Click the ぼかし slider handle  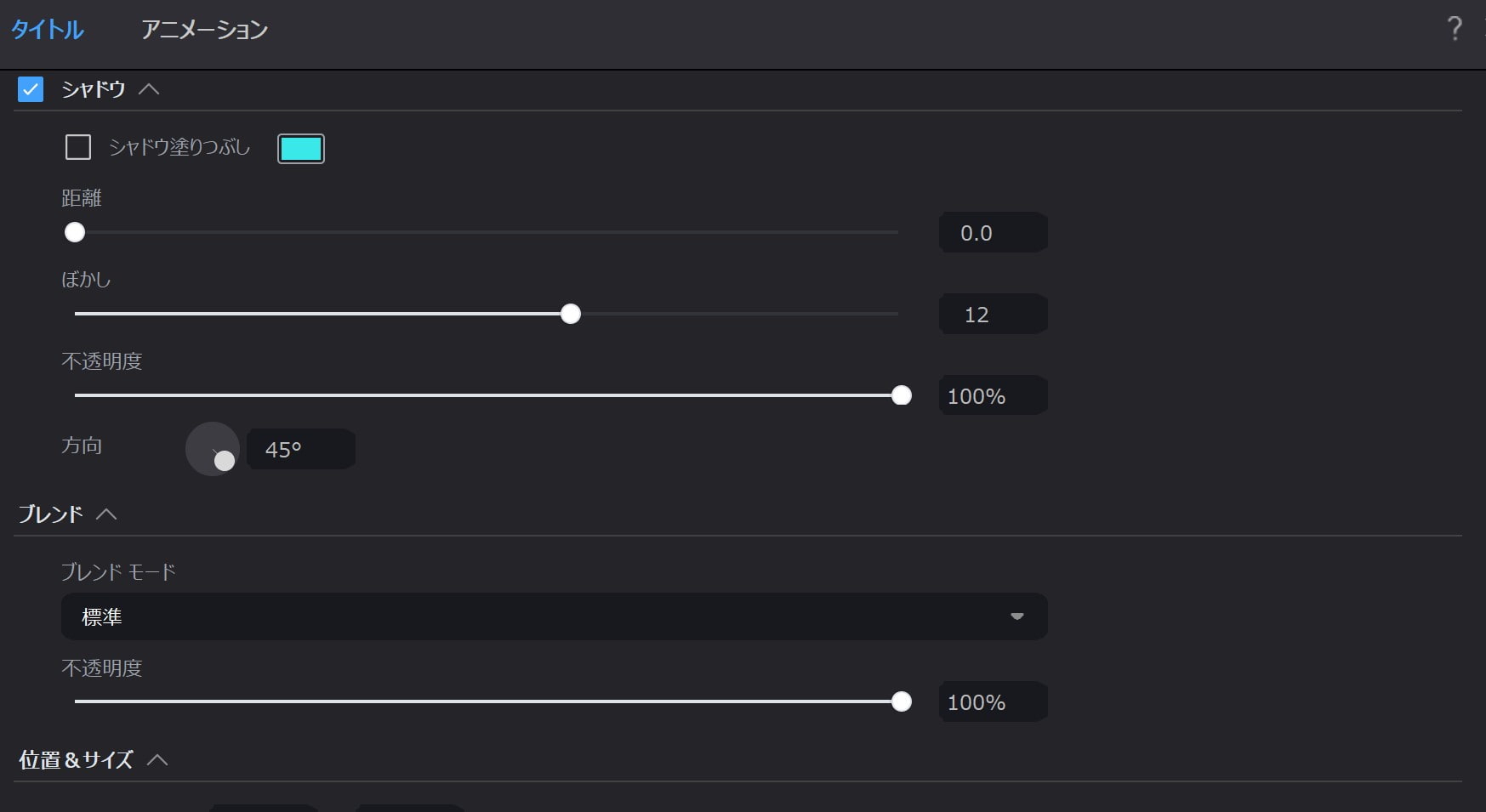coord(571,315)
